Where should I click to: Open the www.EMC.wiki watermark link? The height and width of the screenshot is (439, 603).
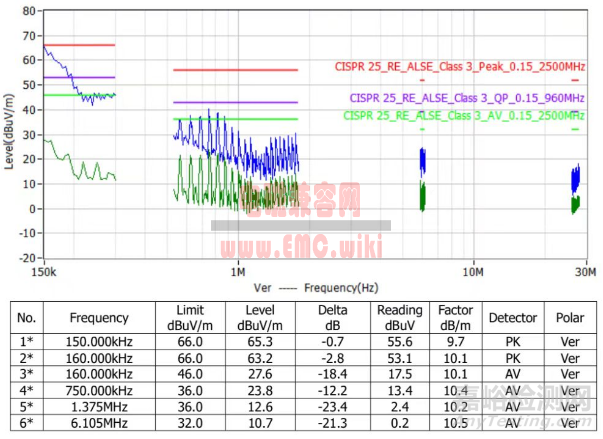coord(287,240)
